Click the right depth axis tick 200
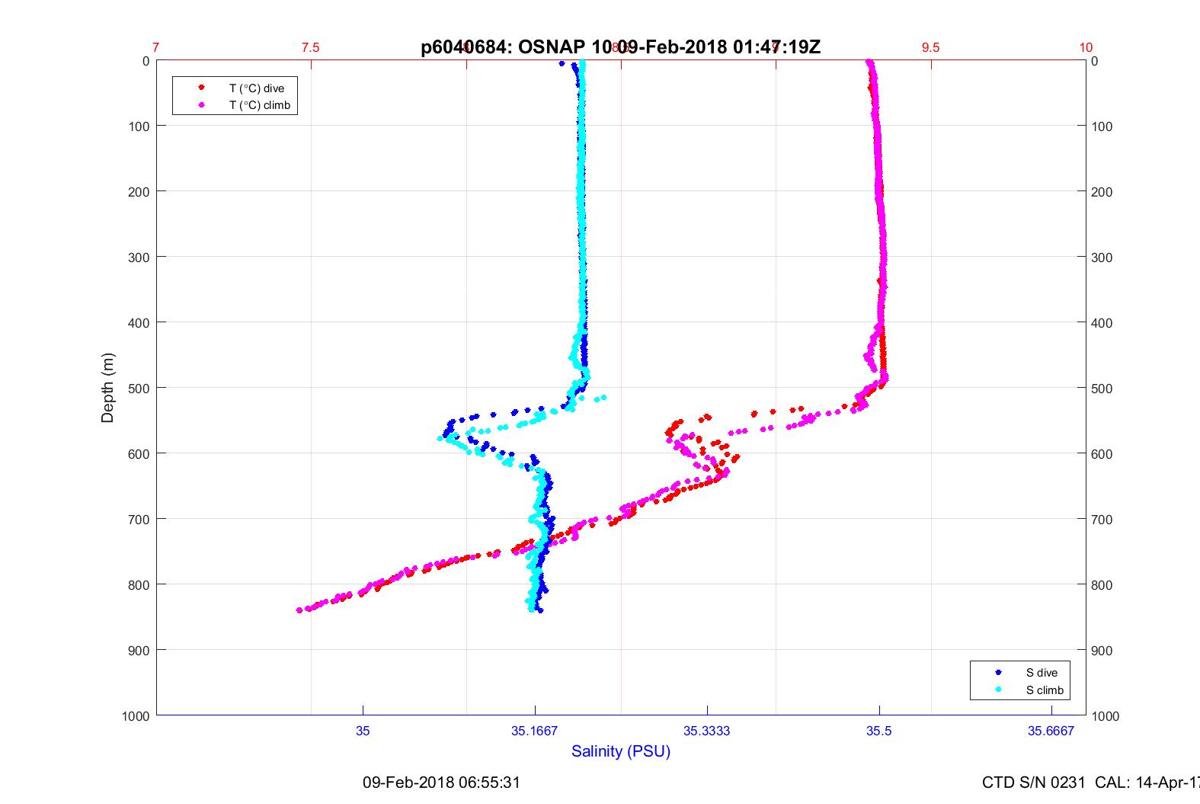1200x804 pixels. (x=1103, y=191)
